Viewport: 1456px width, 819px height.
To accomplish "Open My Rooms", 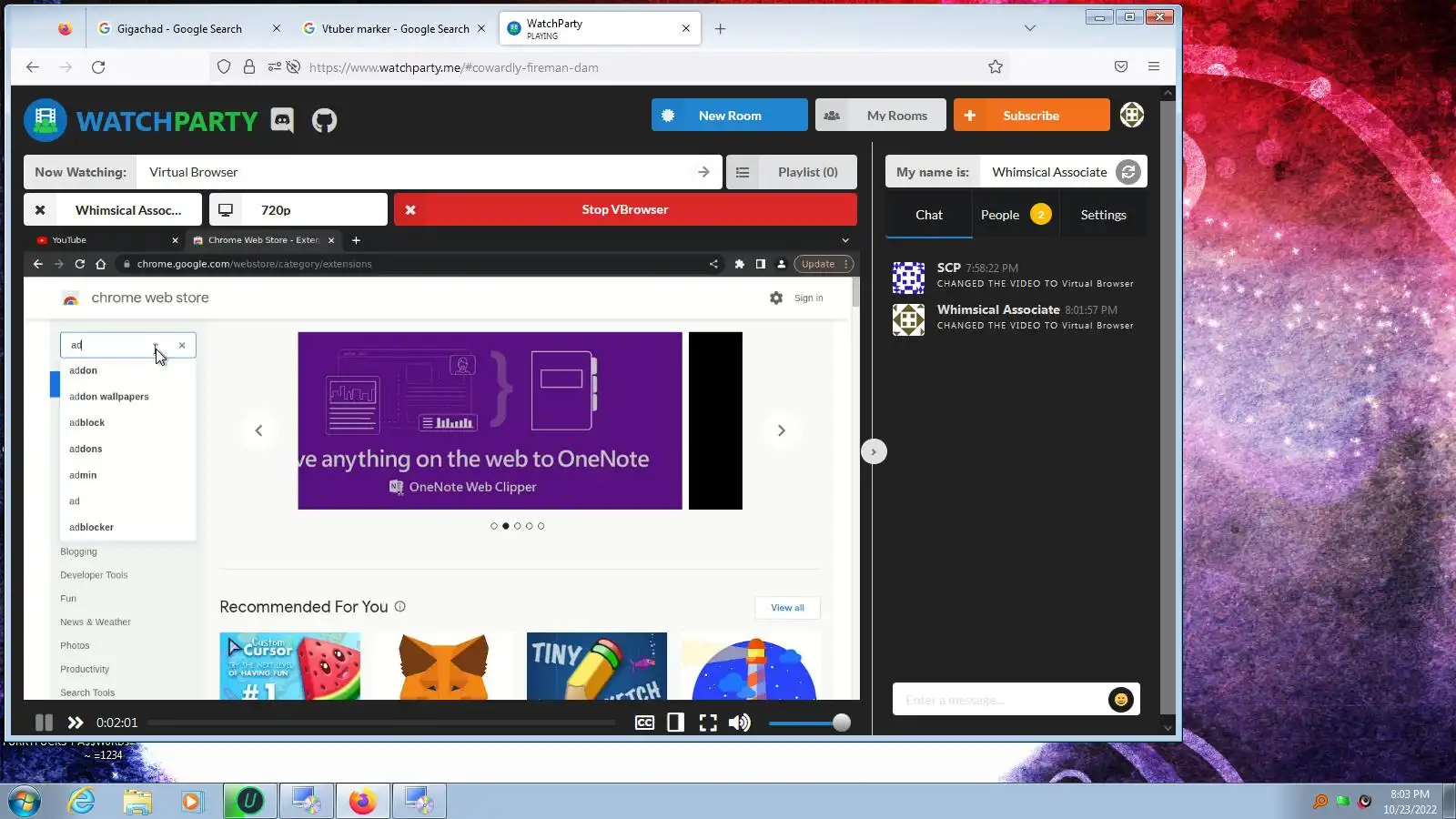I will [881, 116].
